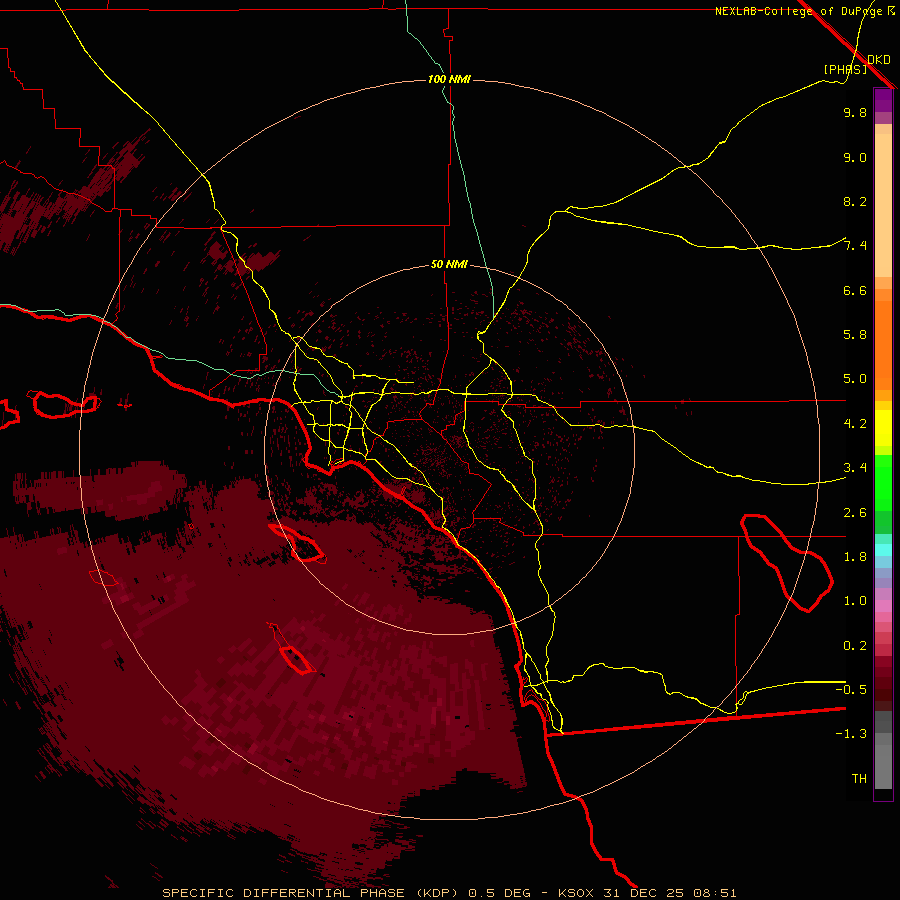
Task: Click the 8.2 legend value
Action: (855, 201)
